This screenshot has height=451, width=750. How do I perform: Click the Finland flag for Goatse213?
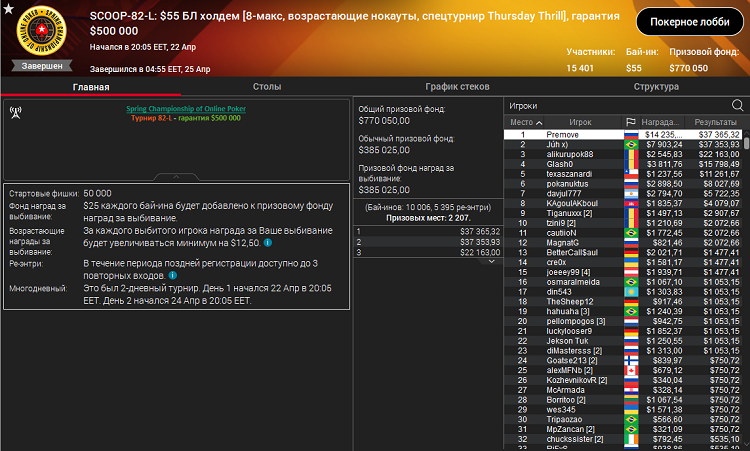coord(631,361)
